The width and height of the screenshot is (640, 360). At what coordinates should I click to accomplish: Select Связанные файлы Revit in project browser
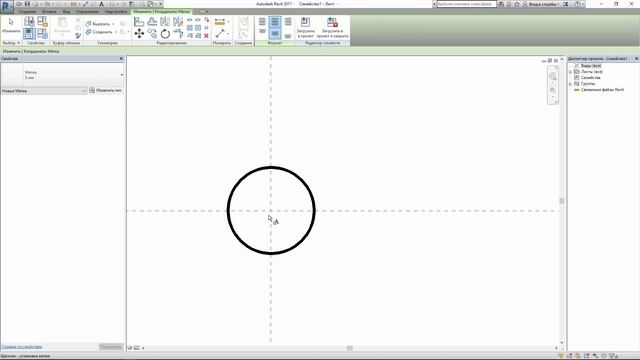pos(602,89)
